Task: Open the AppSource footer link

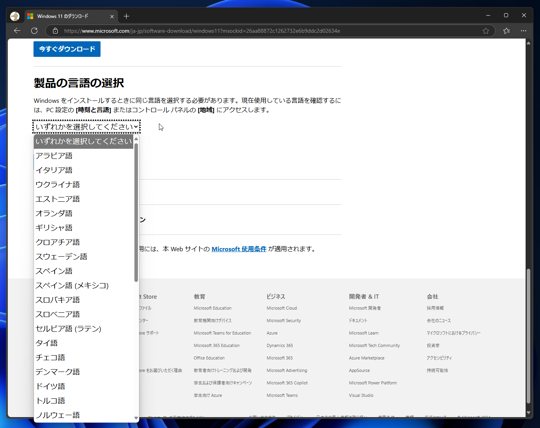Action: click(x=359, y=370)
